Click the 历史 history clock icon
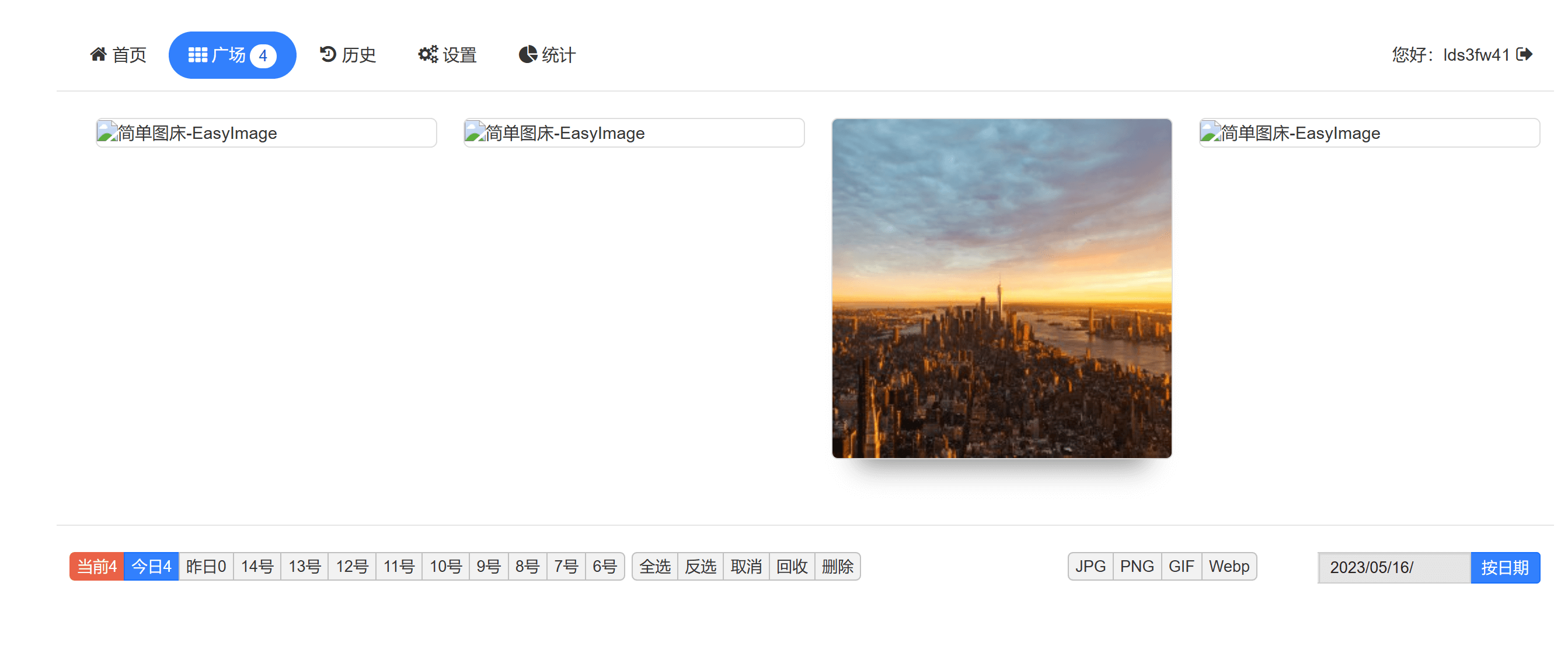Screen dimensions: 1568x653 [327, 55]
